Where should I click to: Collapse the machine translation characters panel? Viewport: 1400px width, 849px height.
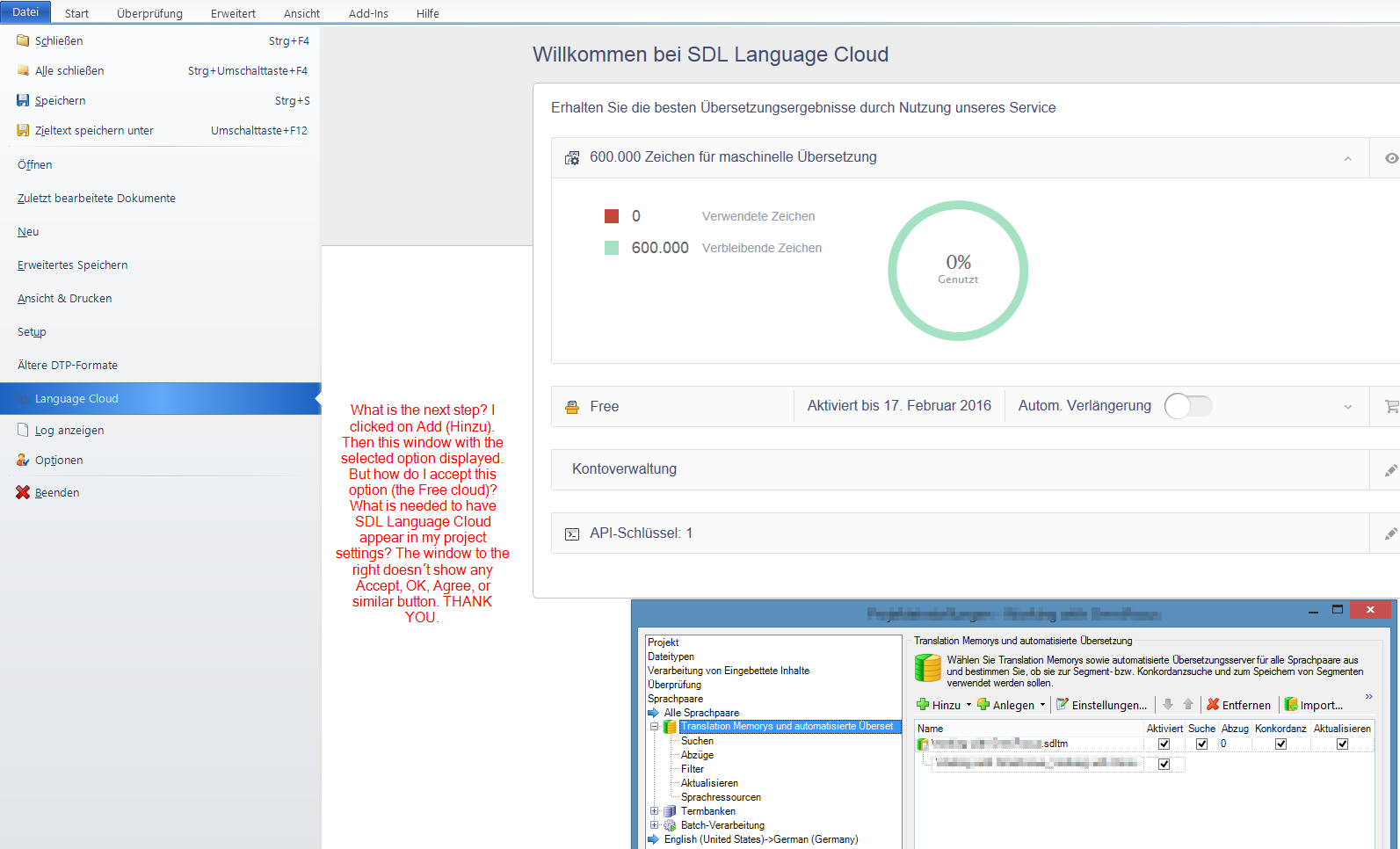tap(1347, 158)
